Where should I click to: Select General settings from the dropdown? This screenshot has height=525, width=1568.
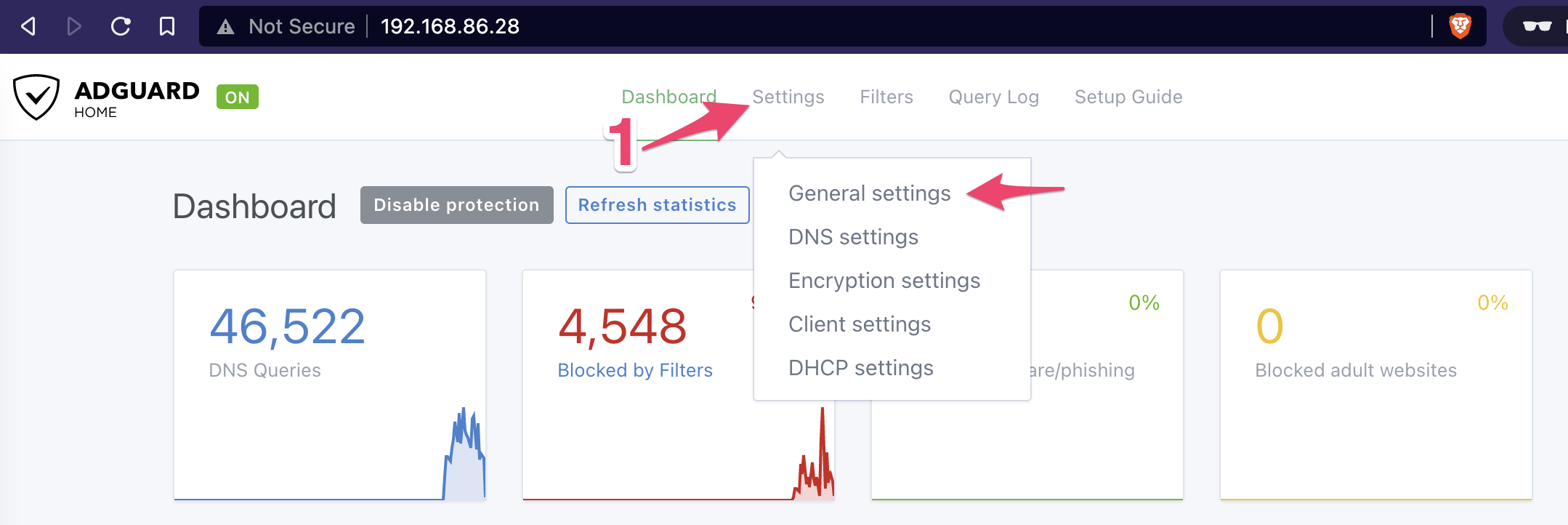click(870, 193)
